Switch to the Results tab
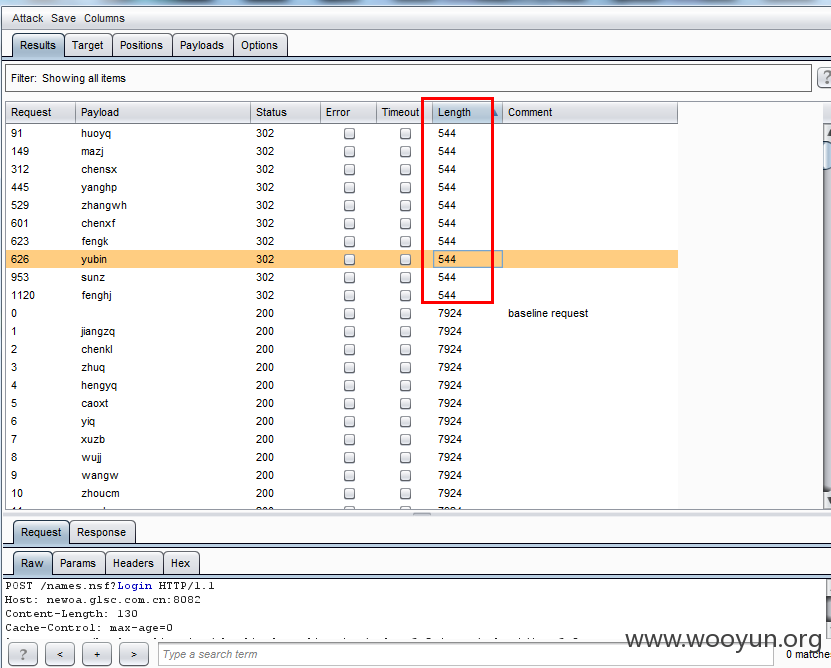The width and height of the screenshot is (831, 668). (38, 45)
